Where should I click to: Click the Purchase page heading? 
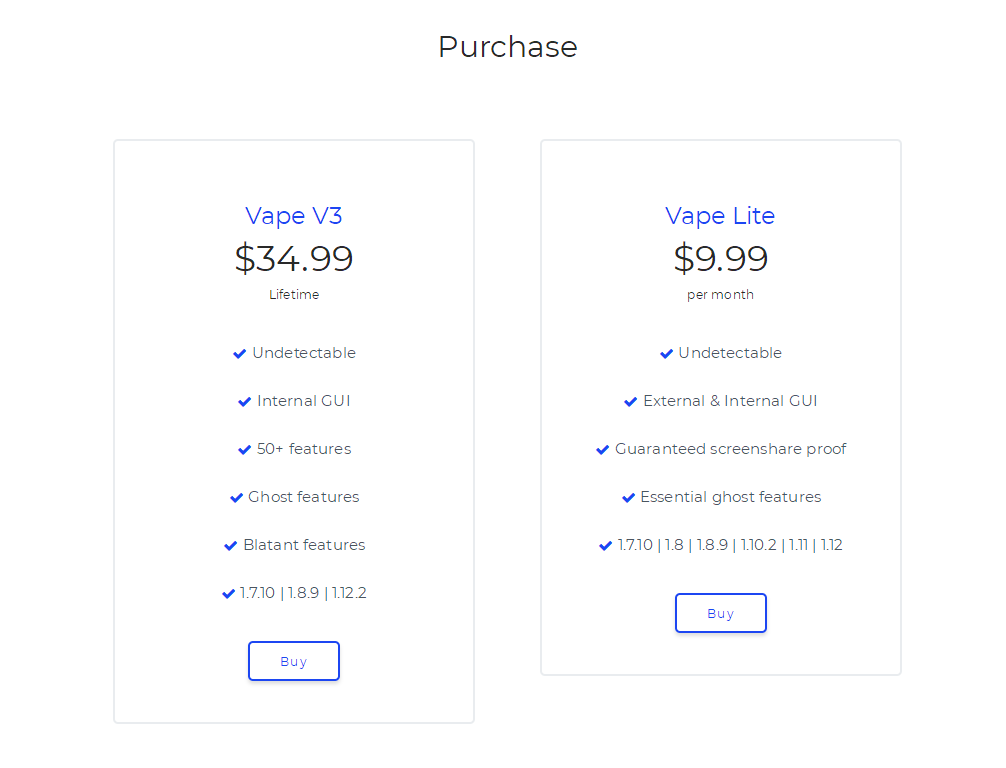point(507,47)
